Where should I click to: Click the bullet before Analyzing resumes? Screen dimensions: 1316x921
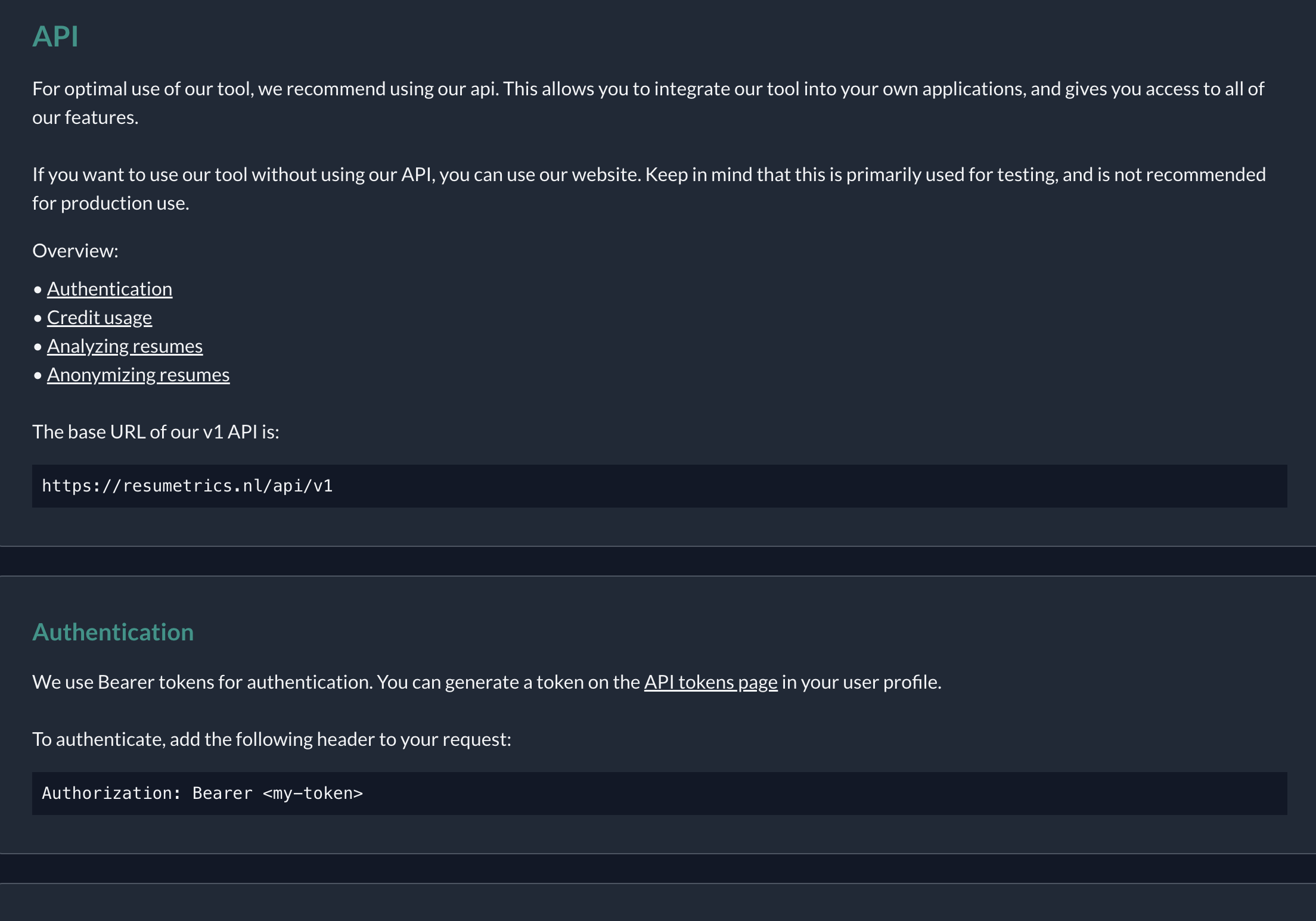(x=38, y=347)
